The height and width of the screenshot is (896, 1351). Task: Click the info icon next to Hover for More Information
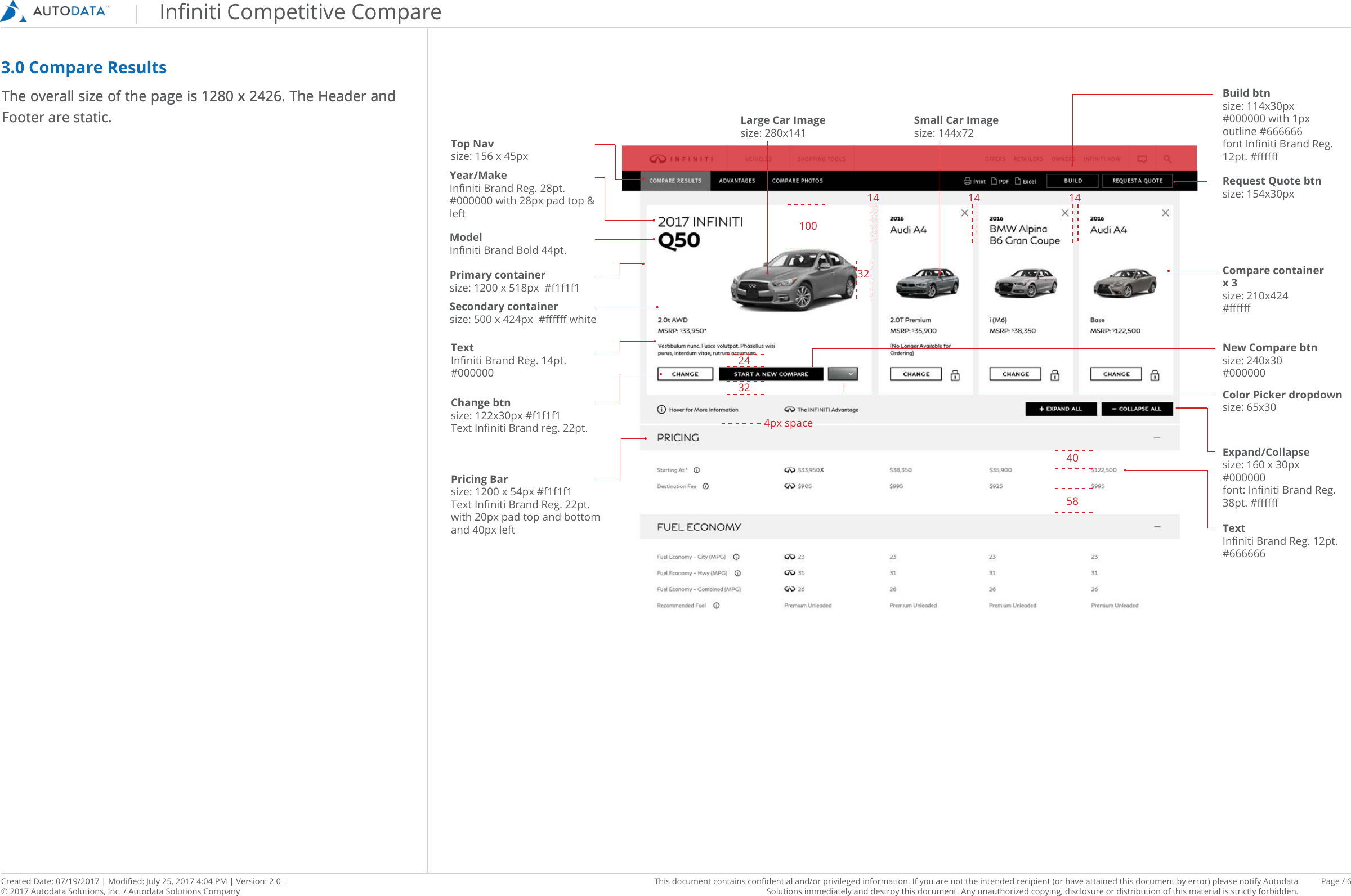[661, 410]
